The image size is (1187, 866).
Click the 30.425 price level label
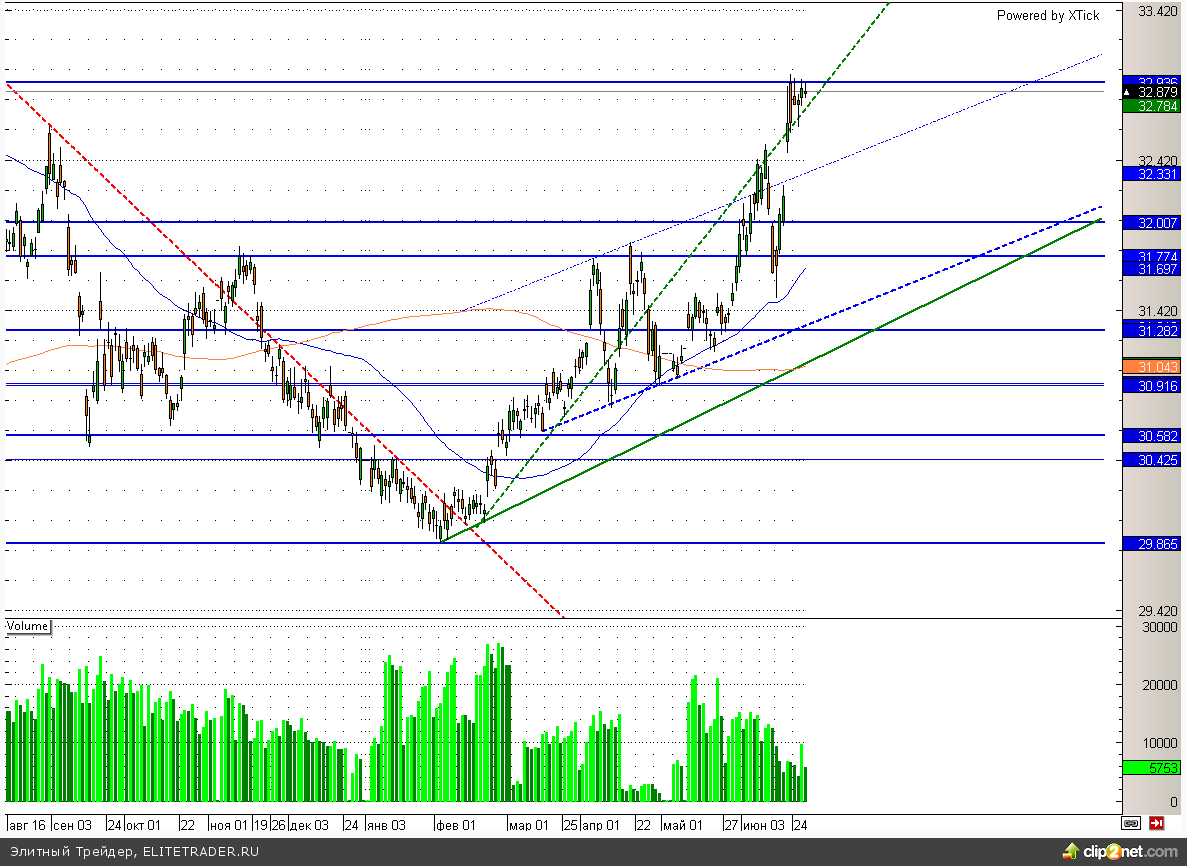(x=1151, y=460)
